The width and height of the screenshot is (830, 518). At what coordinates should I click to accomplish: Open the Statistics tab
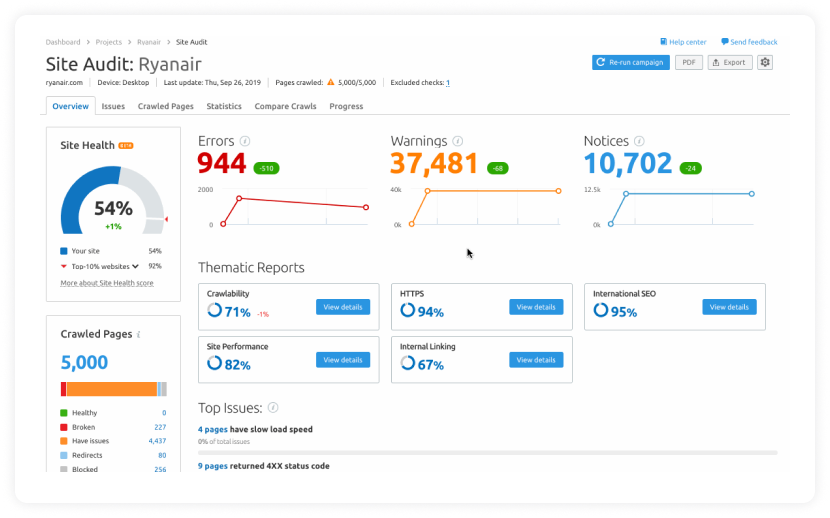click(224, 106)
